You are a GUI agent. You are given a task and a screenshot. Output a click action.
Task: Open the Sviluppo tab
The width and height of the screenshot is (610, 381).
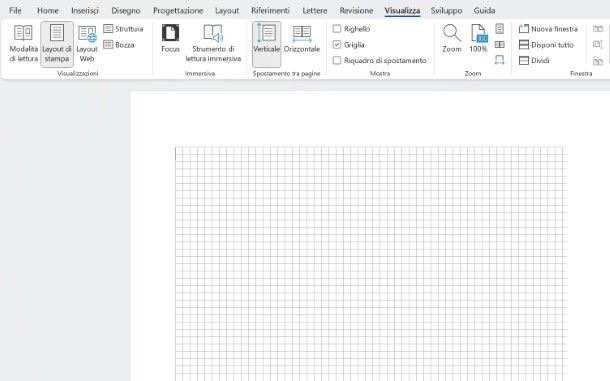pyautogui.click(x=446, y=11)
